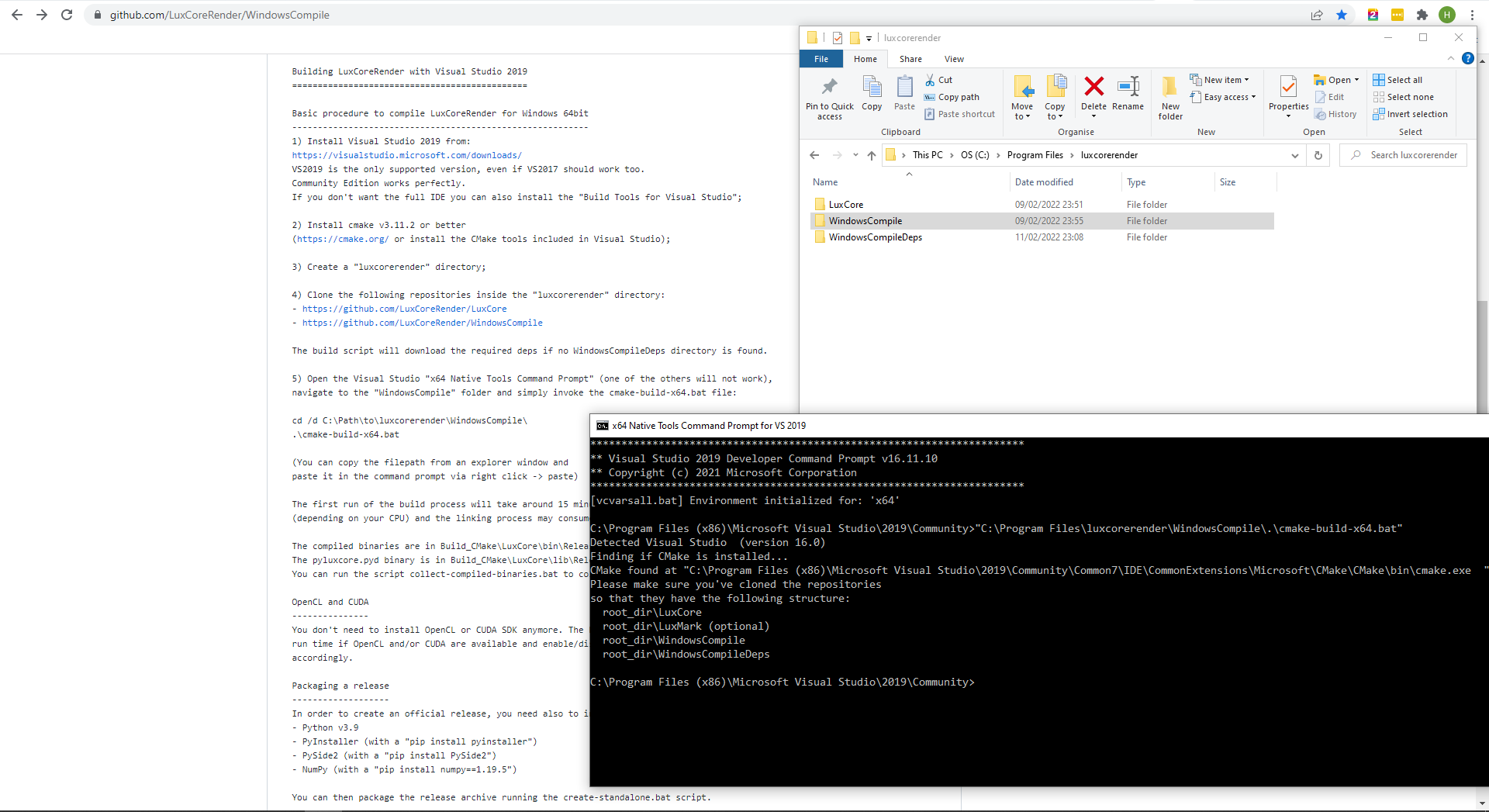This screenshot has width=1489, height=812.
Task: Open the Visual Studio downloads link
Action: (406, 155)
